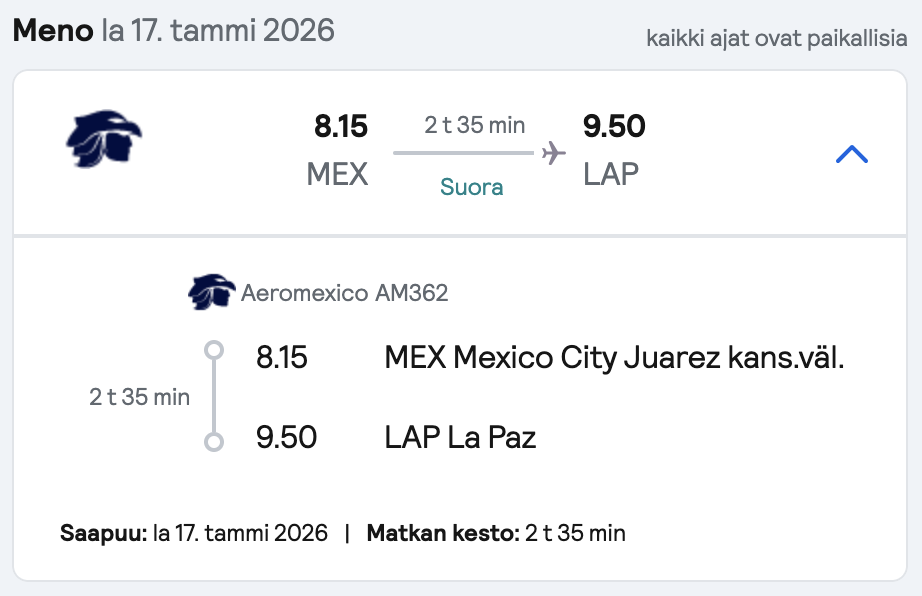Click the departure stop circle on timeline
This screenshot has height=596, width=922.
point(214,350)
